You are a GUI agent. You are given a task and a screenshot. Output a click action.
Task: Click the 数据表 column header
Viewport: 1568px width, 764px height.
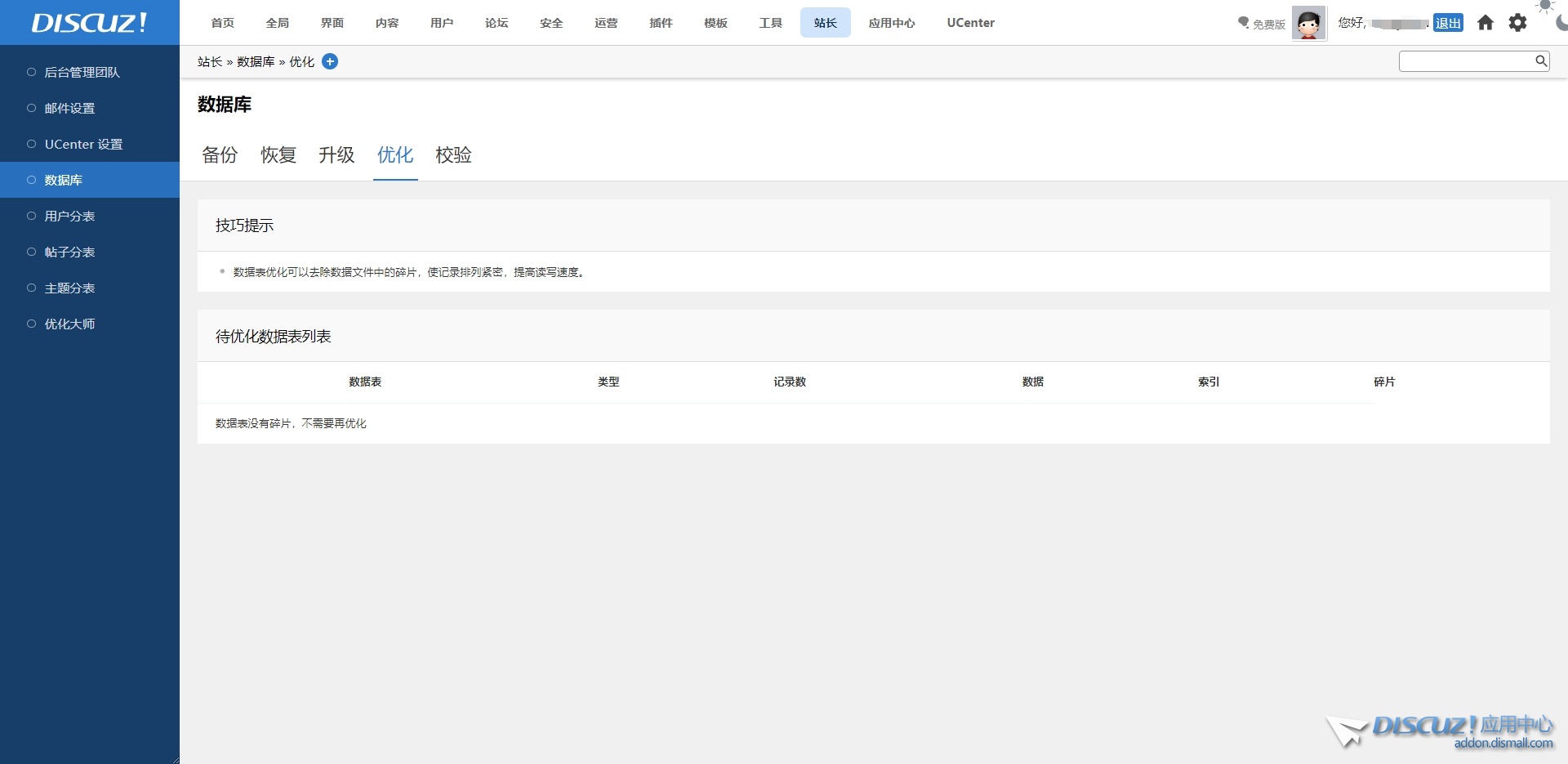pyautogui.click(x=365, y=382)
